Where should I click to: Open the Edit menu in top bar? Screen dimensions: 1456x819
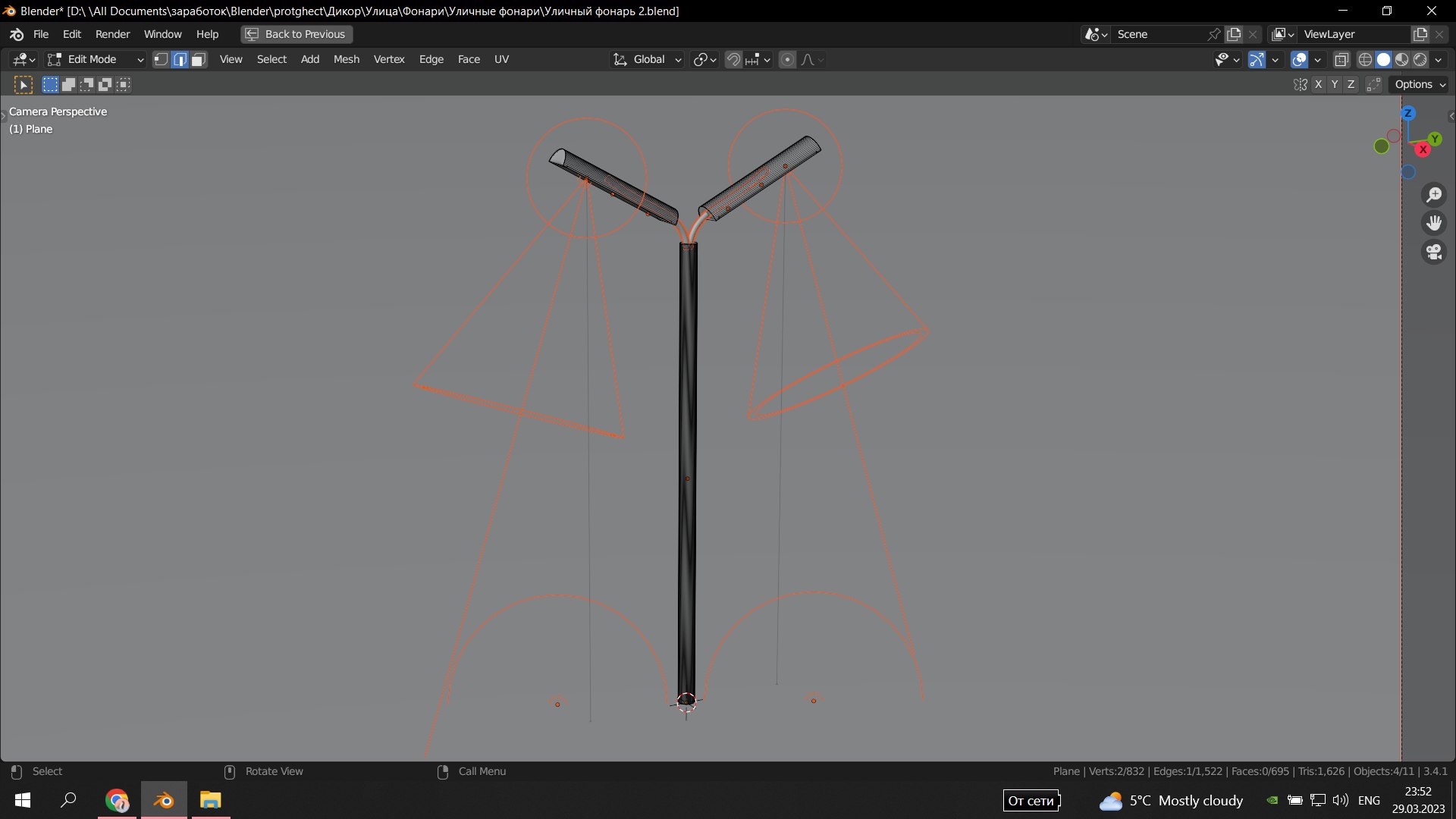coord(72,34)
